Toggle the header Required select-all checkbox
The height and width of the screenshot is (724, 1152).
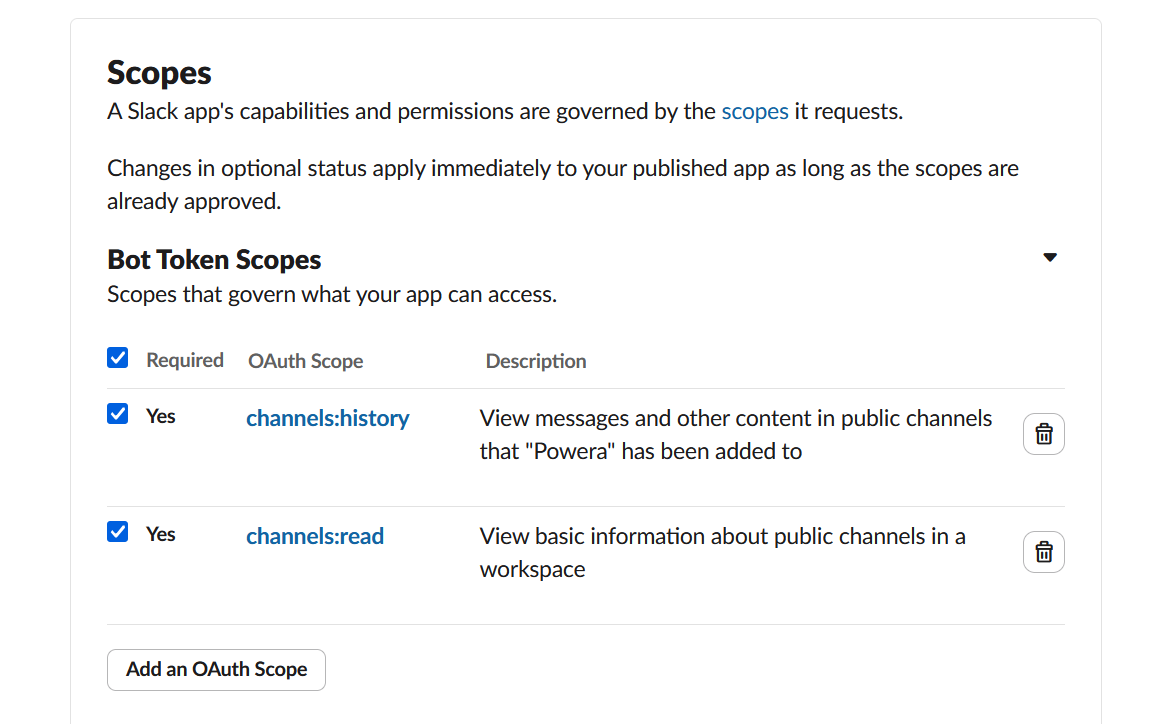tap(118, 358)
